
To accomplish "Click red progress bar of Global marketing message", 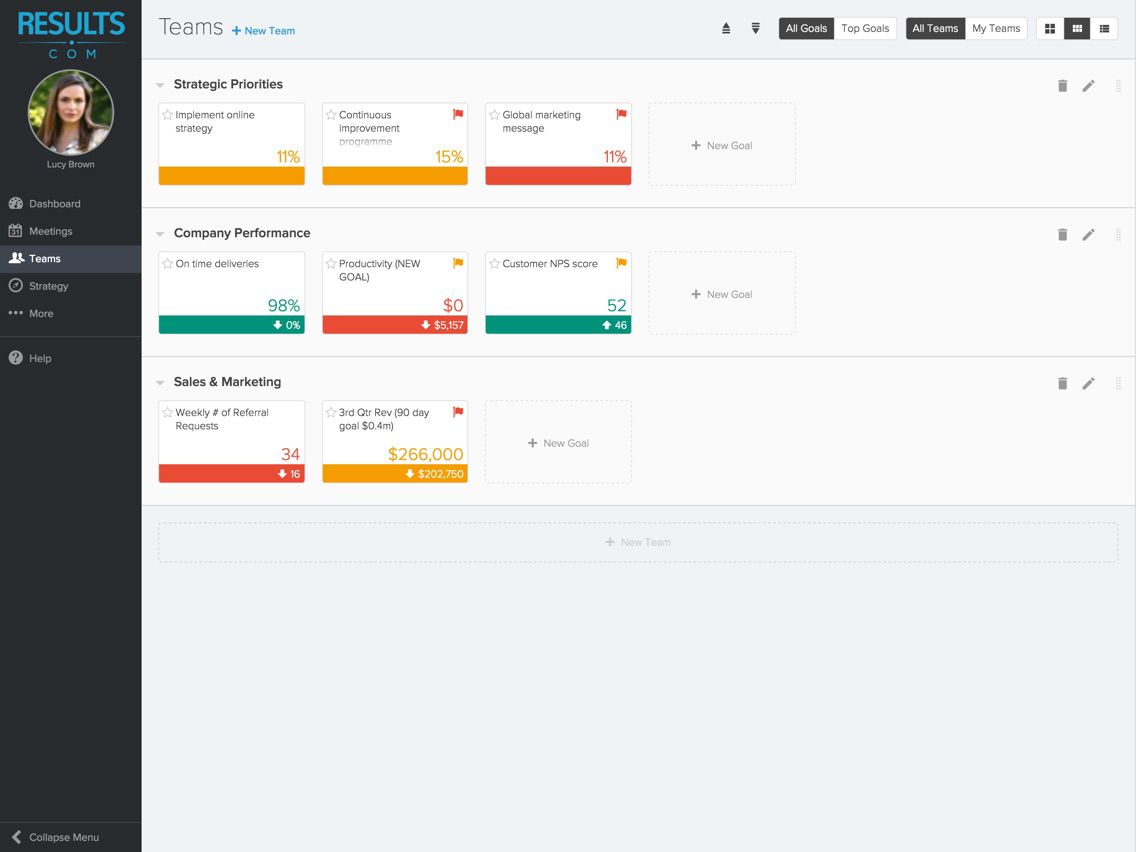I will (x=559, y=175).
